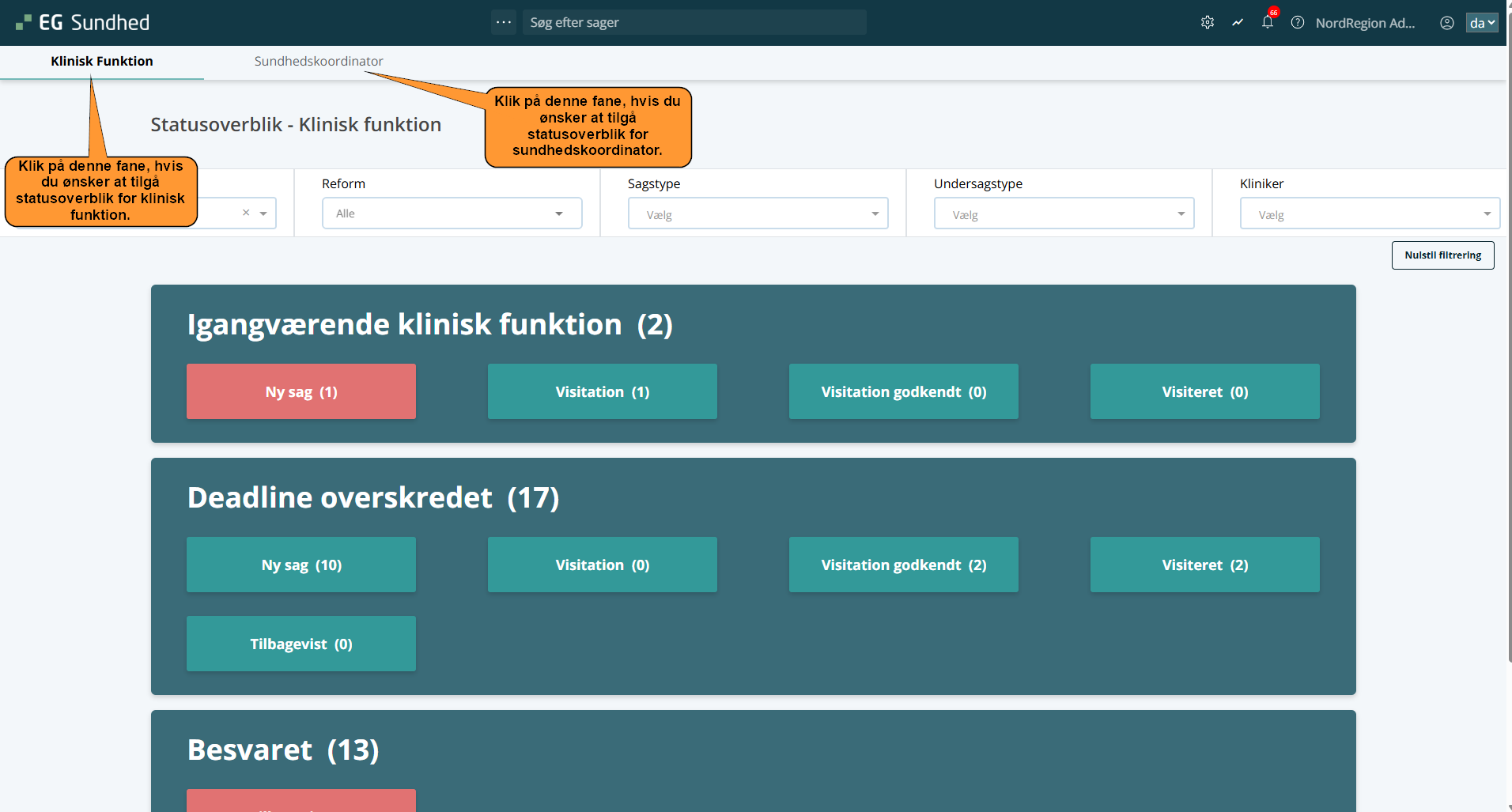Image resolution: width=1512 pixels, height=812 pixels.
Task: Open the statistics trend-line icon
Action: 1237,23
